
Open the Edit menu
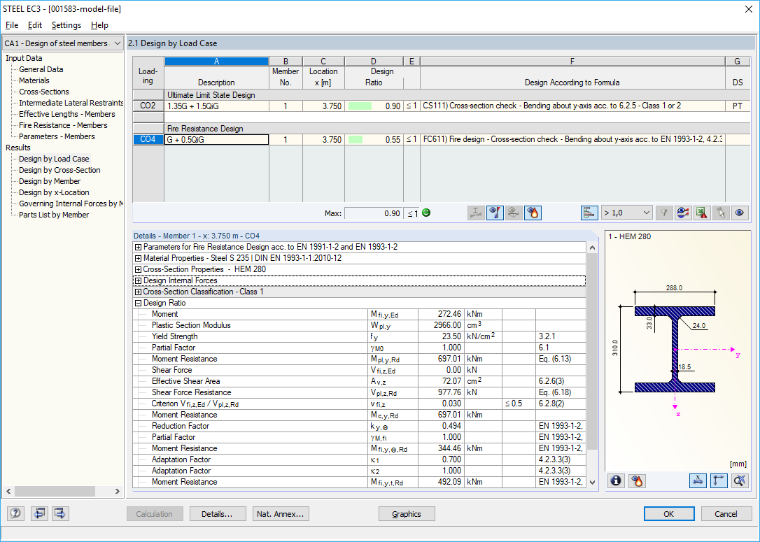(35, 25)
